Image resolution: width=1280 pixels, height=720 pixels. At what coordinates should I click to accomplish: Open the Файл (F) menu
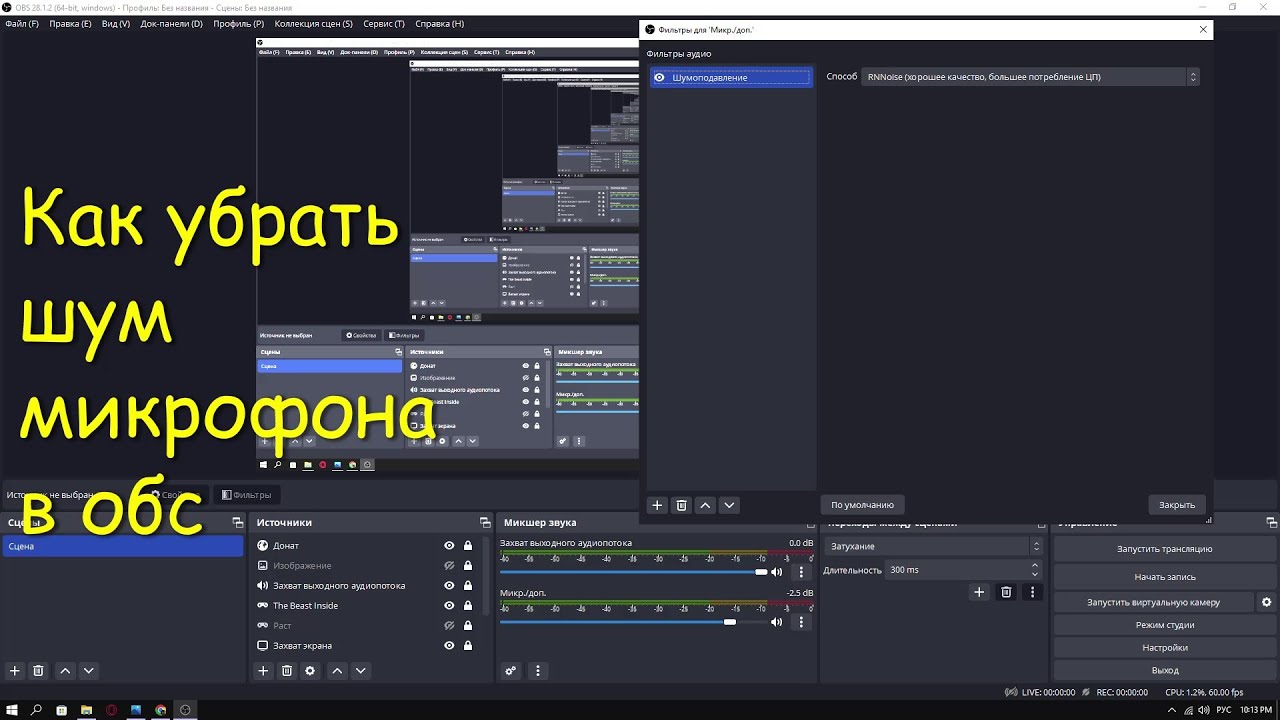[22, 23]
